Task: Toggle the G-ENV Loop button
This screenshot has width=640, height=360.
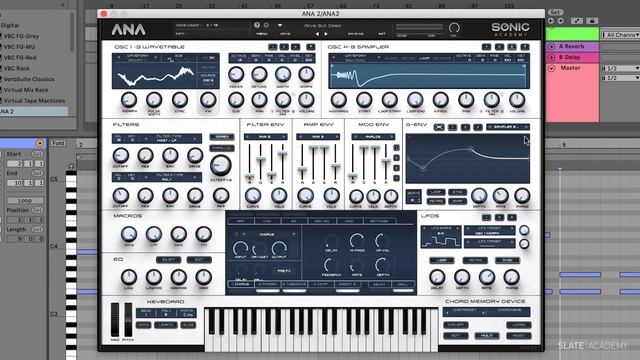Action: coord(436,192)
